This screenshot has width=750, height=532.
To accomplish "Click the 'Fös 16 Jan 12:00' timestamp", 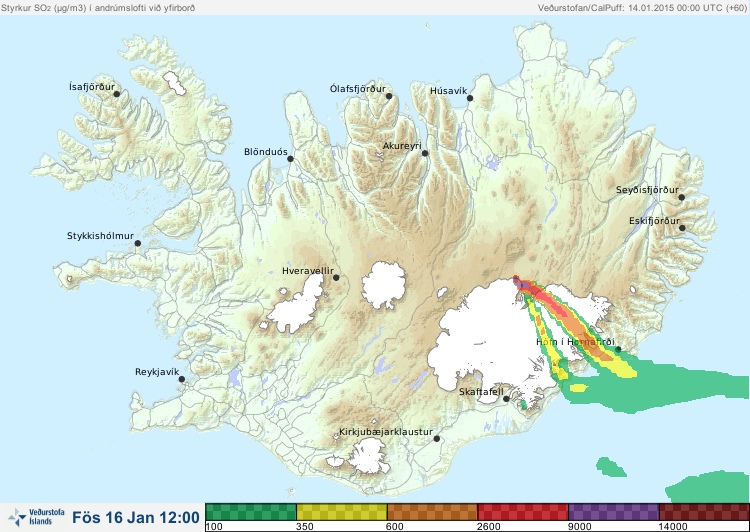I will 136,517.
